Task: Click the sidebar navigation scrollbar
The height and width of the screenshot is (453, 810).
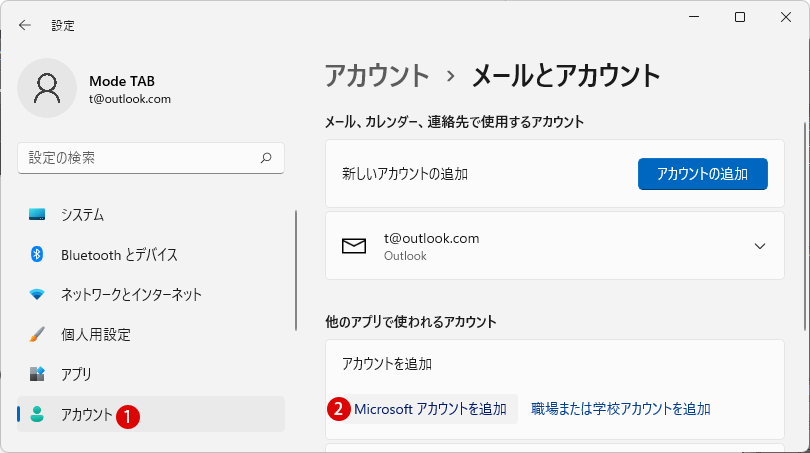Action: [296, 270]
